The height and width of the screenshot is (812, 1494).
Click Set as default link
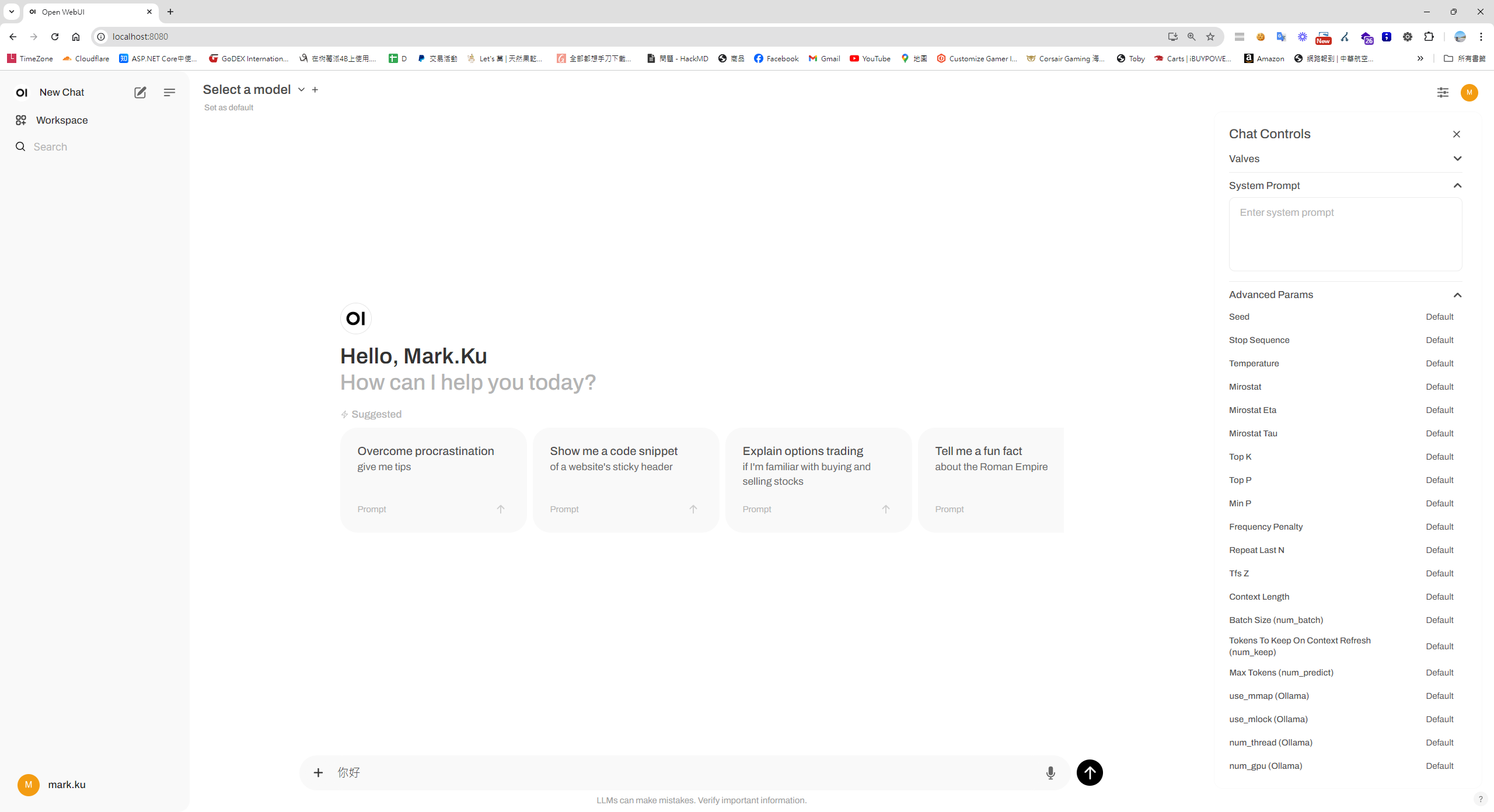click(229, 107)
